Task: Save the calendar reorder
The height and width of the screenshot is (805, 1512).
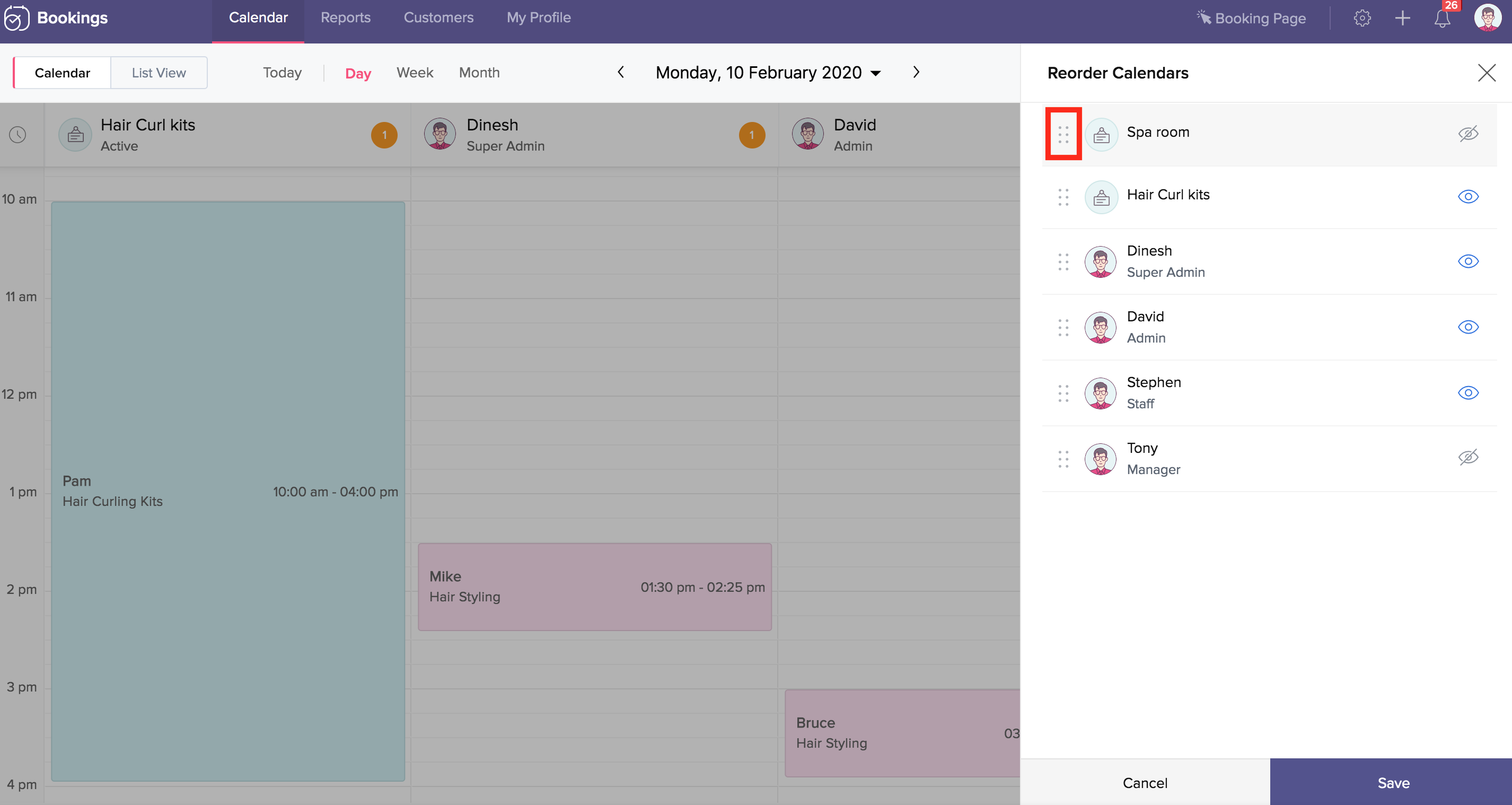Action: coord(1393,782)
